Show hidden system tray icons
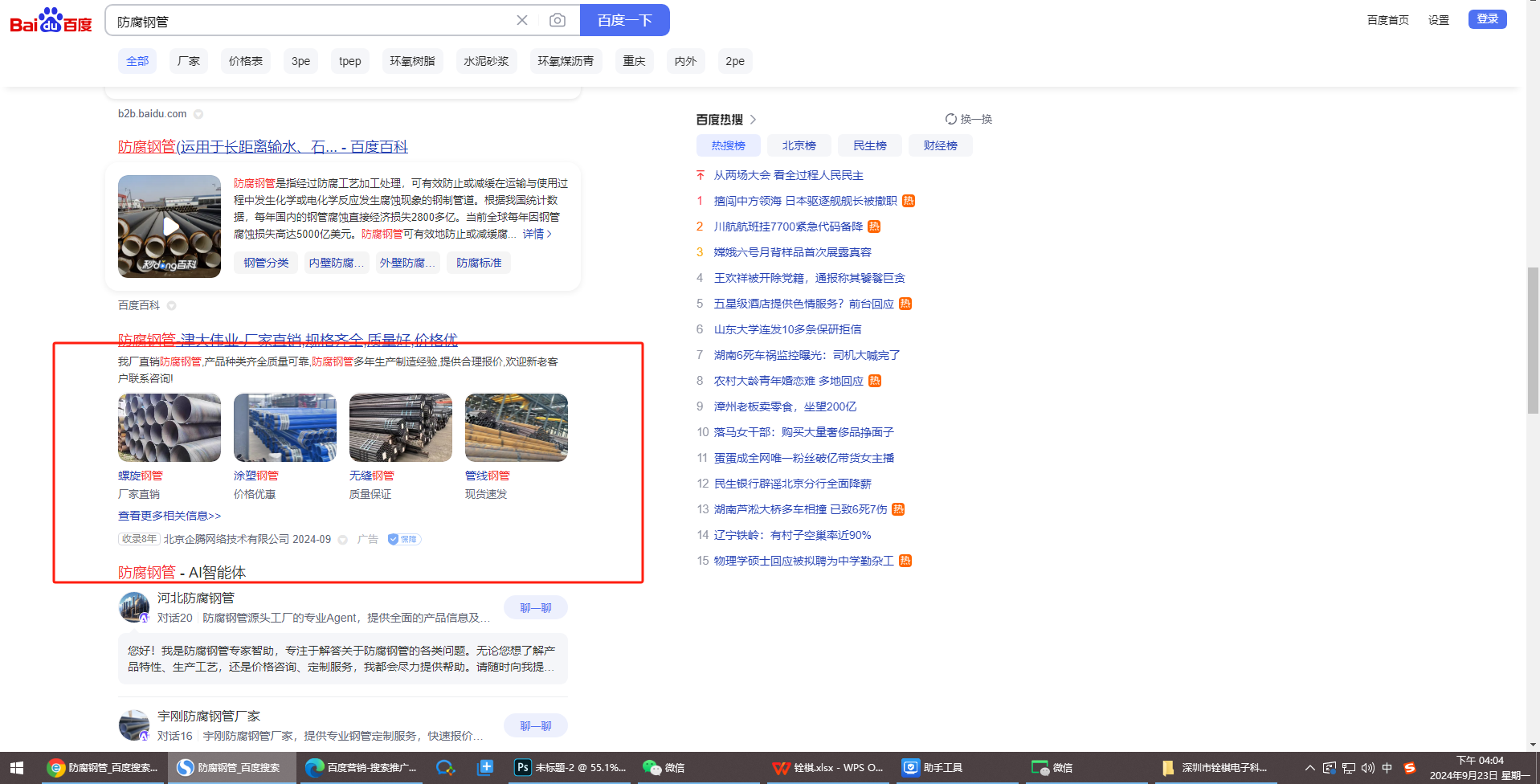This screenshot has width=1540, height=784. tap(1309, 767)
